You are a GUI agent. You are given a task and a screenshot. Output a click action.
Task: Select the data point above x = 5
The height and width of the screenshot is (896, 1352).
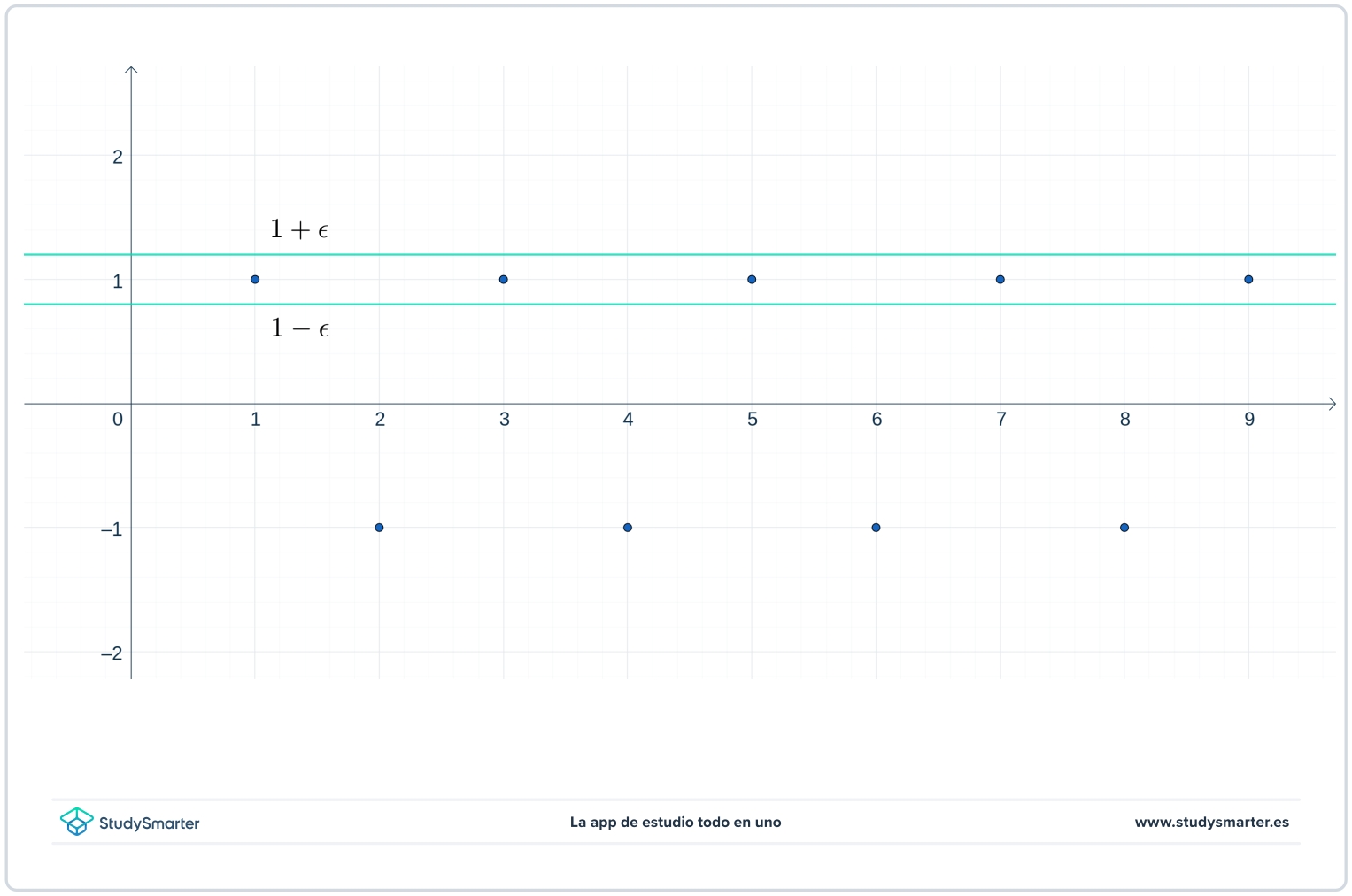752,279
